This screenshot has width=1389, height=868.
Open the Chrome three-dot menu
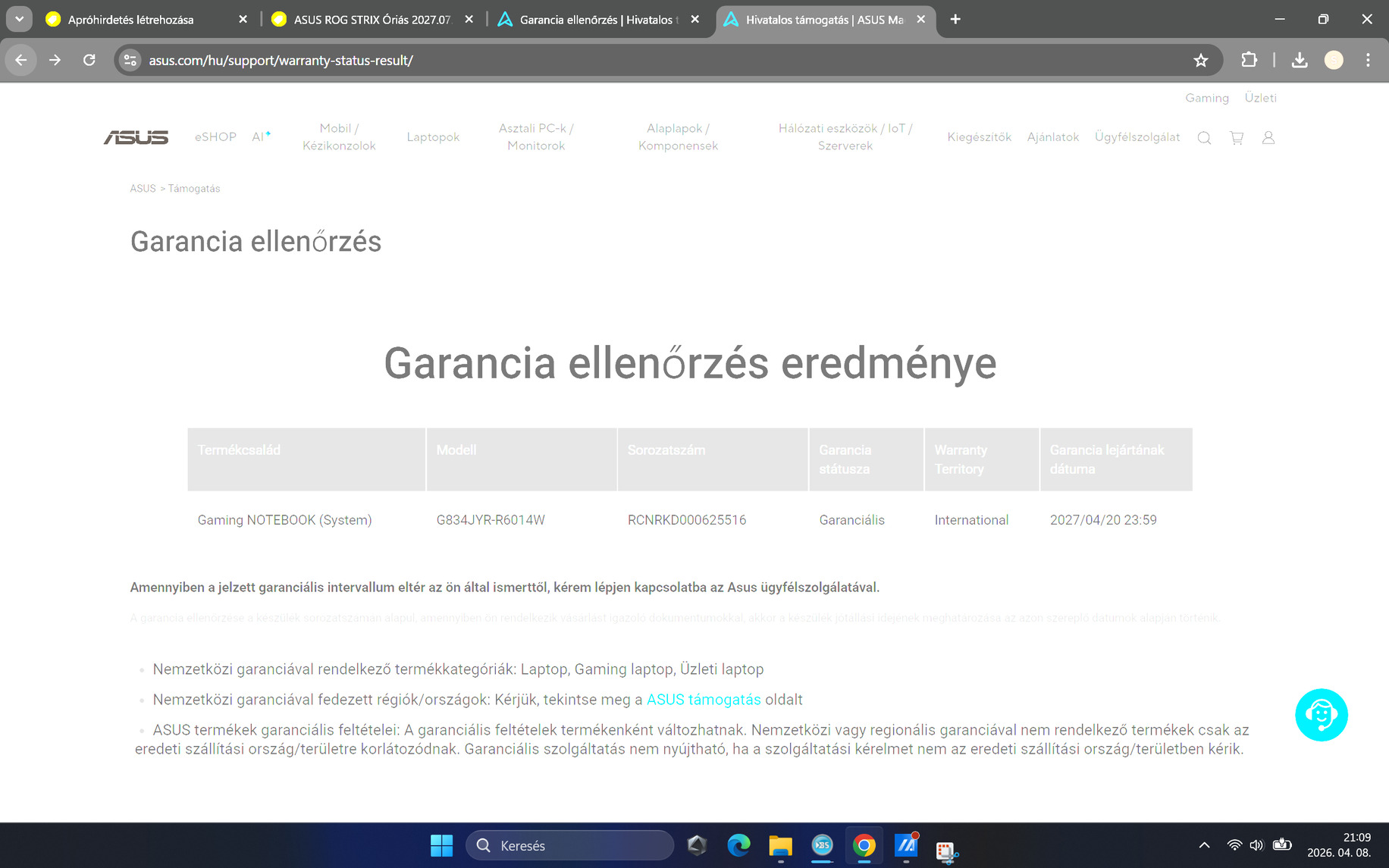(x=1368, y=60)
